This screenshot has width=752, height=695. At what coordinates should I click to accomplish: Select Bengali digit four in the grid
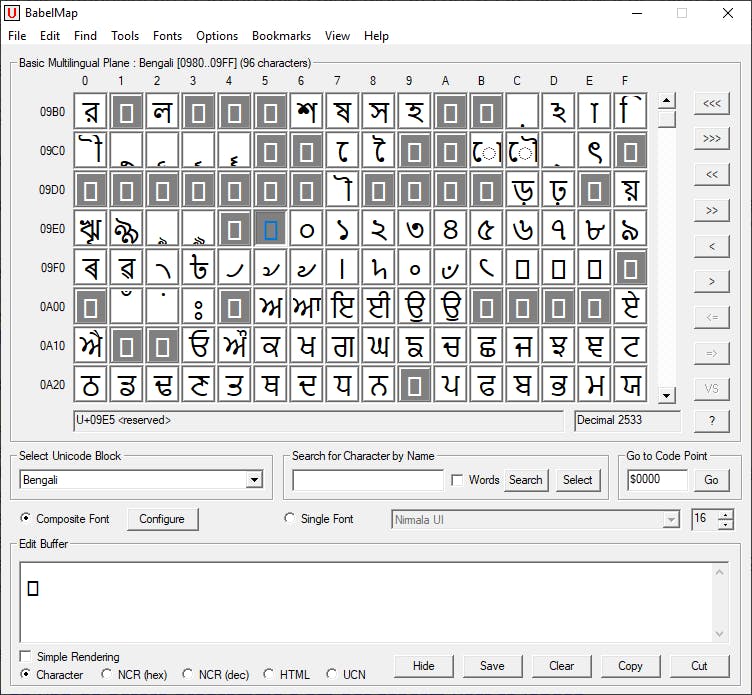(x=450, y=229)
